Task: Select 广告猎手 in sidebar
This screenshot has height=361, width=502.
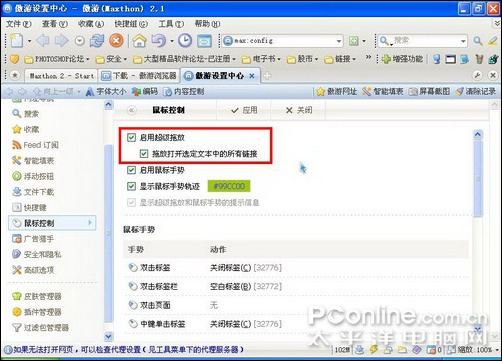Action: (x=33, y=239)
